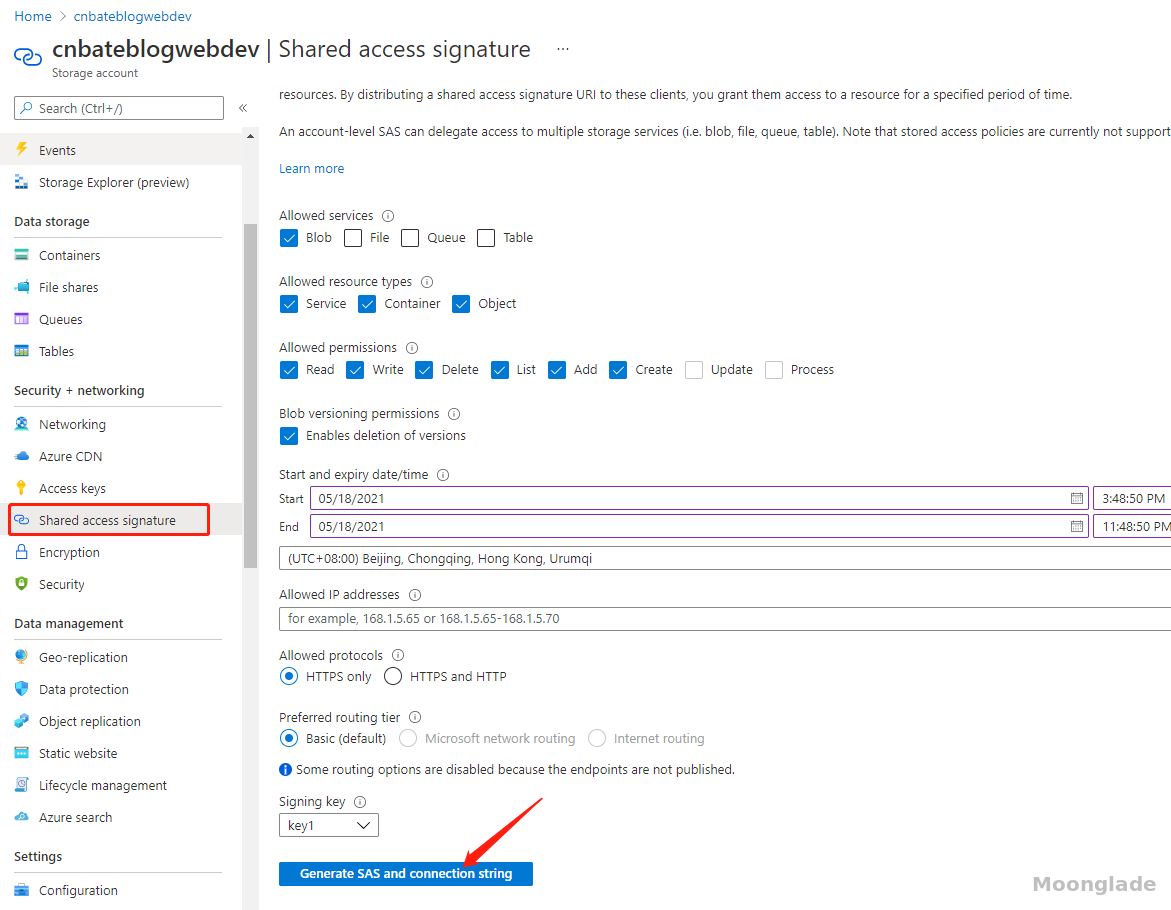Click info icon next to Allowed services
The image size is (1171, 910).
point(388,216)
